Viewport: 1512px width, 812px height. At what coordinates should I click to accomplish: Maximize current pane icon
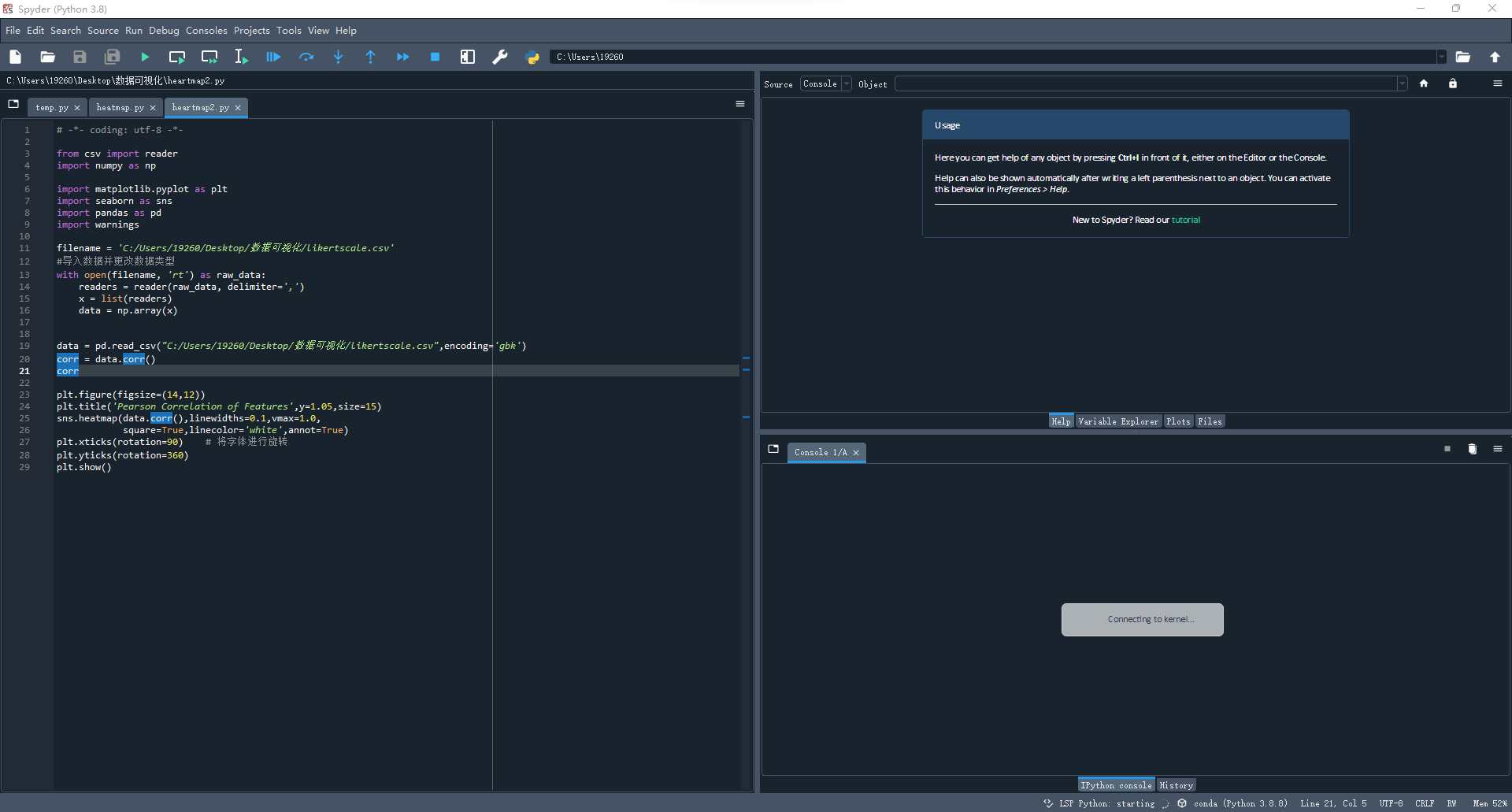pos(468,57)
